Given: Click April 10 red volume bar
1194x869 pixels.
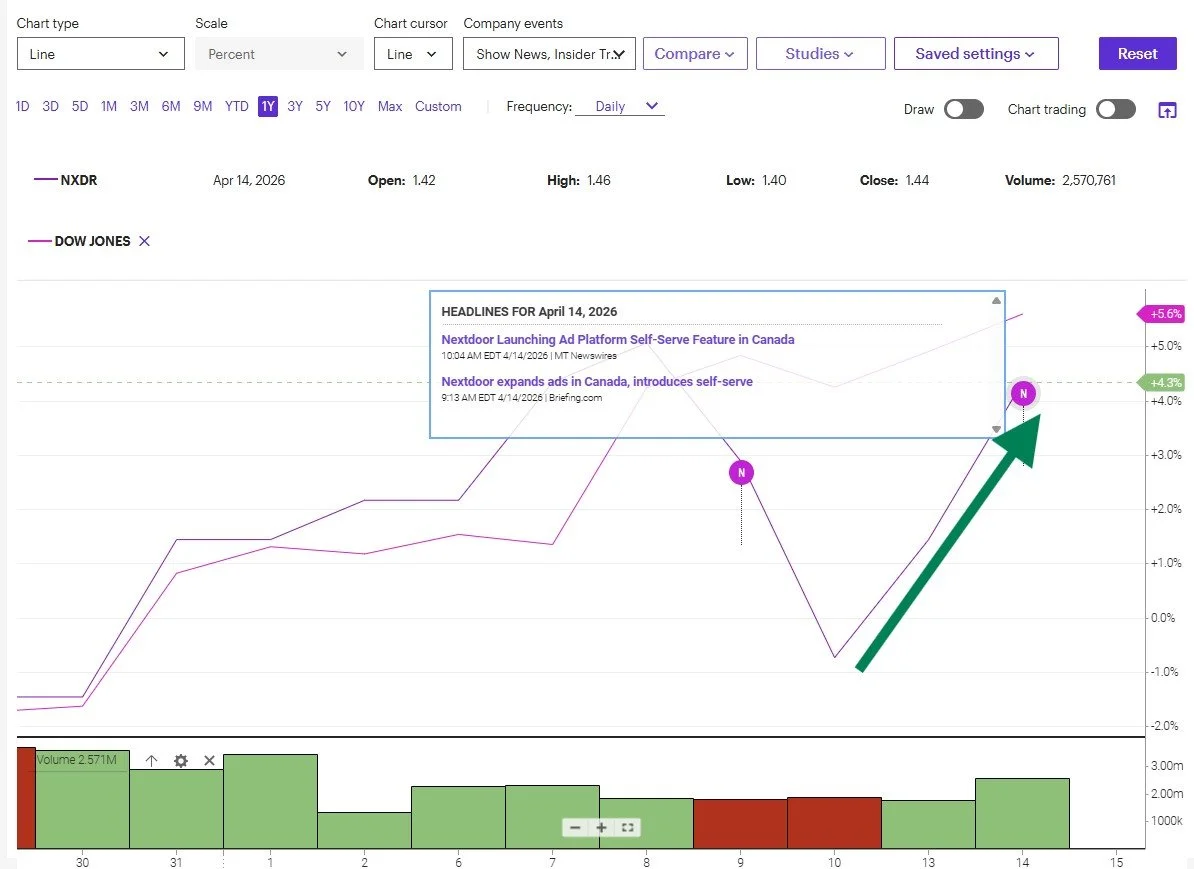Looking at the screenshot, I should [x=835, y=823].
